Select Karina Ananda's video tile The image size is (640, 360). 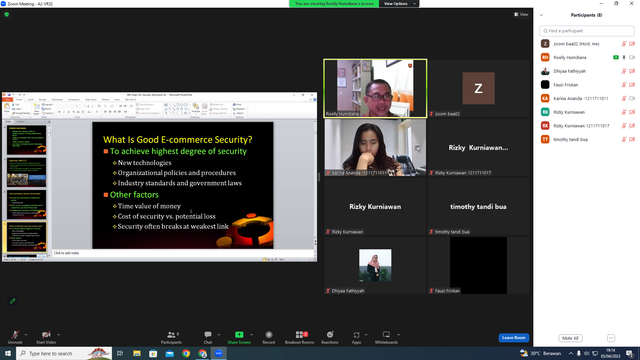pos(375,147)
